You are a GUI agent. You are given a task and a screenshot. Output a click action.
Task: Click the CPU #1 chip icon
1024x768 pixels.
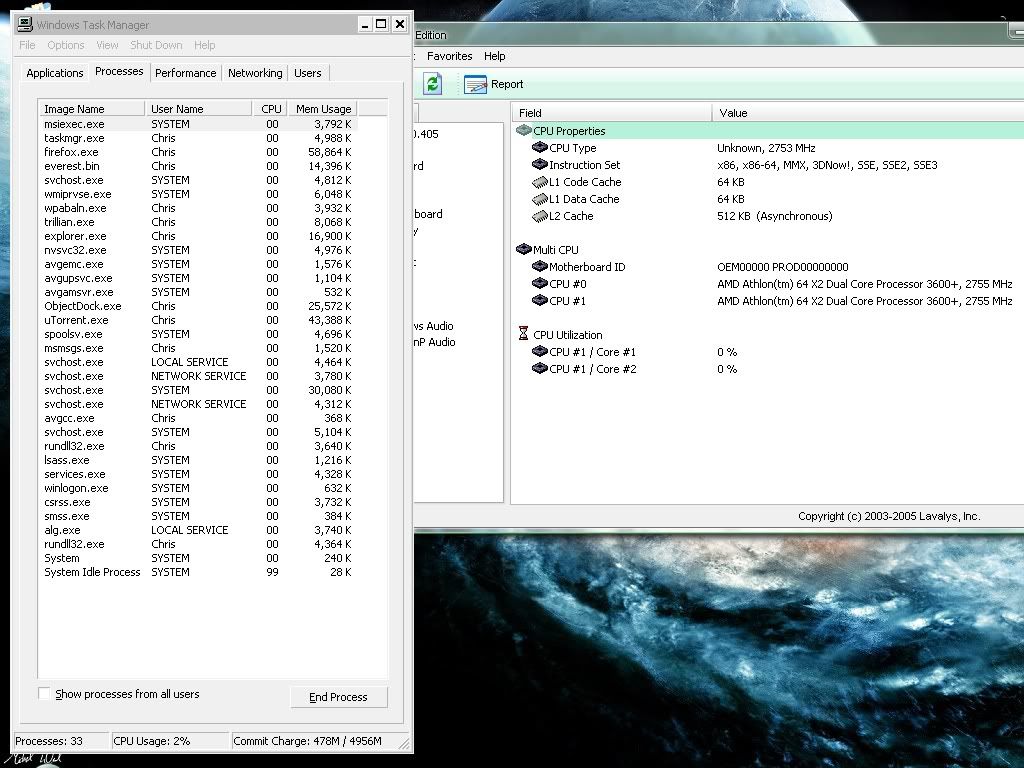tap(539, 300)
